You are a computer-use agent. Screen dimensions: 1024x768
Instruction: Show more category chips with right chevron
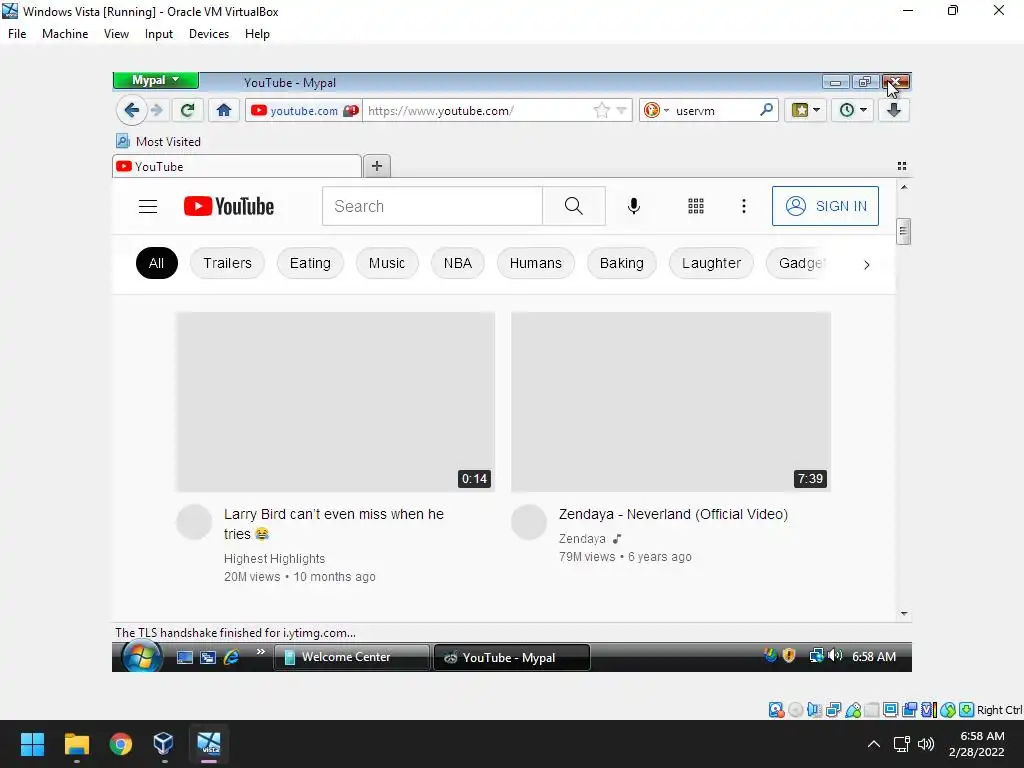(867, 264)
